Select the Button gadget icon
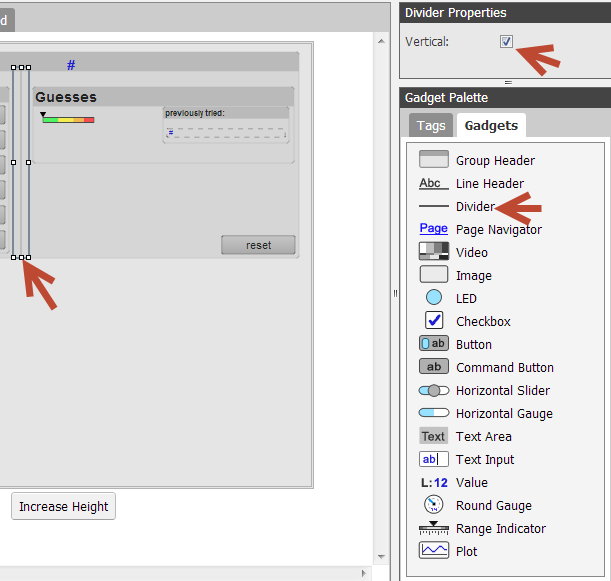The height and width of the screenshot is (581, 611). pyautogui.click(x=434, y=343)
